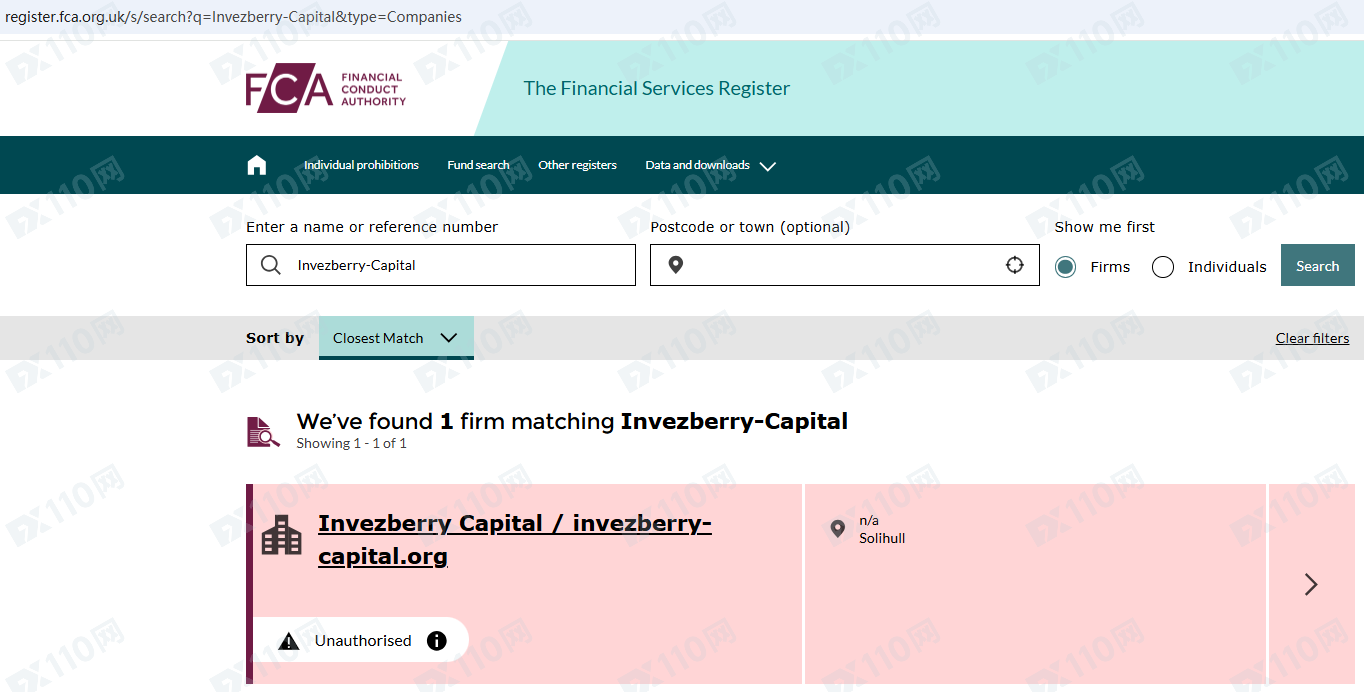Click the home icon in navigation bar
Screen dimensions: 1364x692
pyautogui.click(x=257, y=165)
